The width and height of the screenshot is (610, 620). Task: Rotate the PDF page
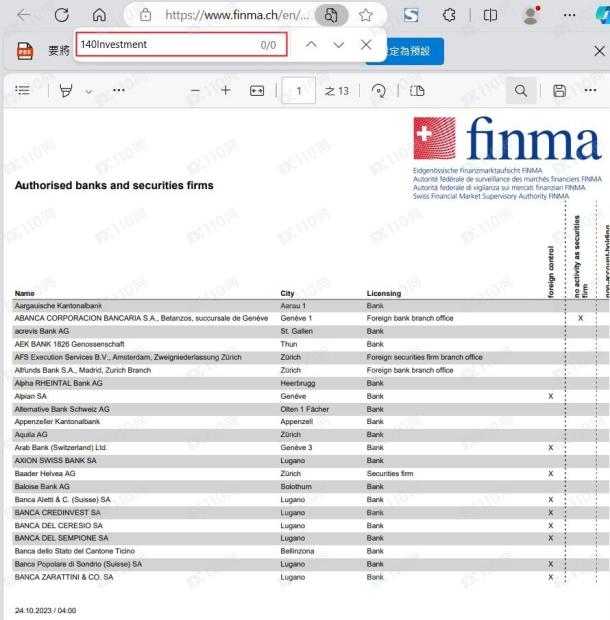[379, 91]
